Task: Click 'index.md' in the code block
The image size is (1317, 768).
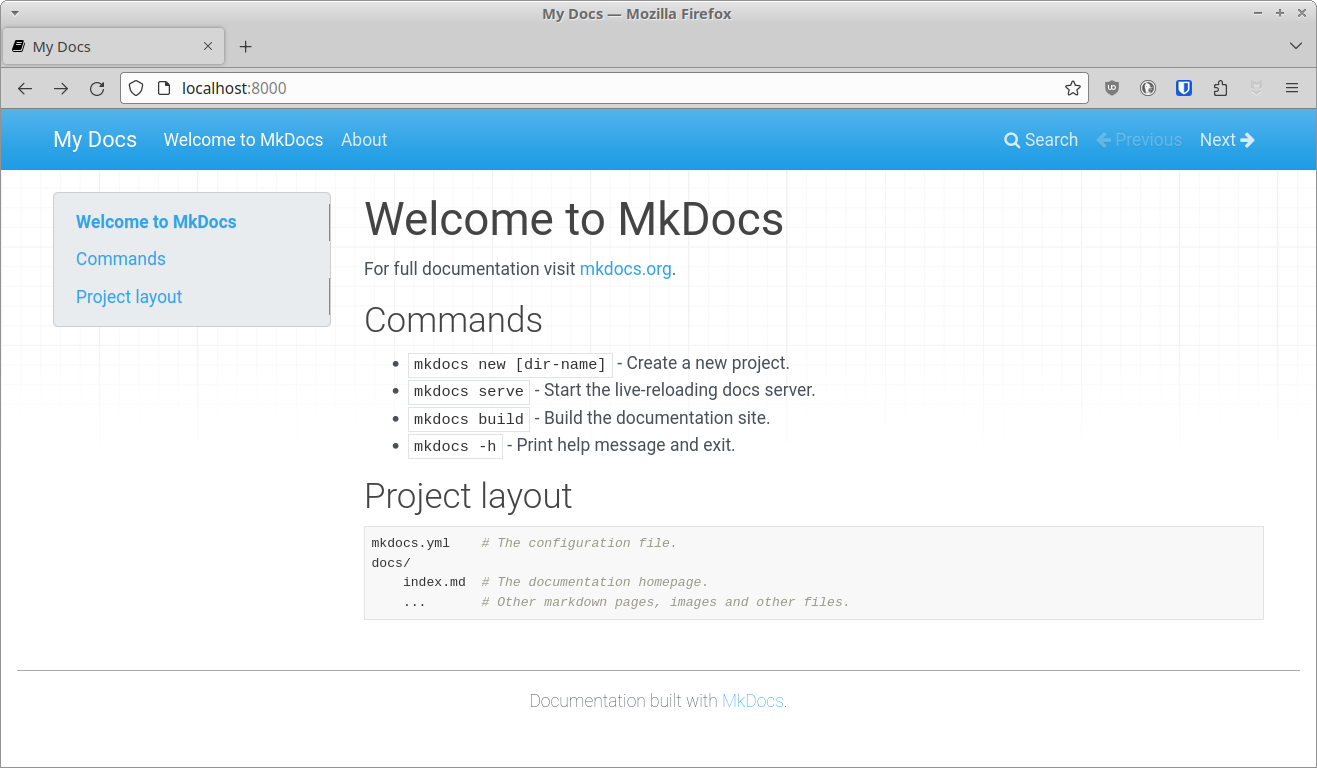Action: pyautogui.click(x=434, y=582)
